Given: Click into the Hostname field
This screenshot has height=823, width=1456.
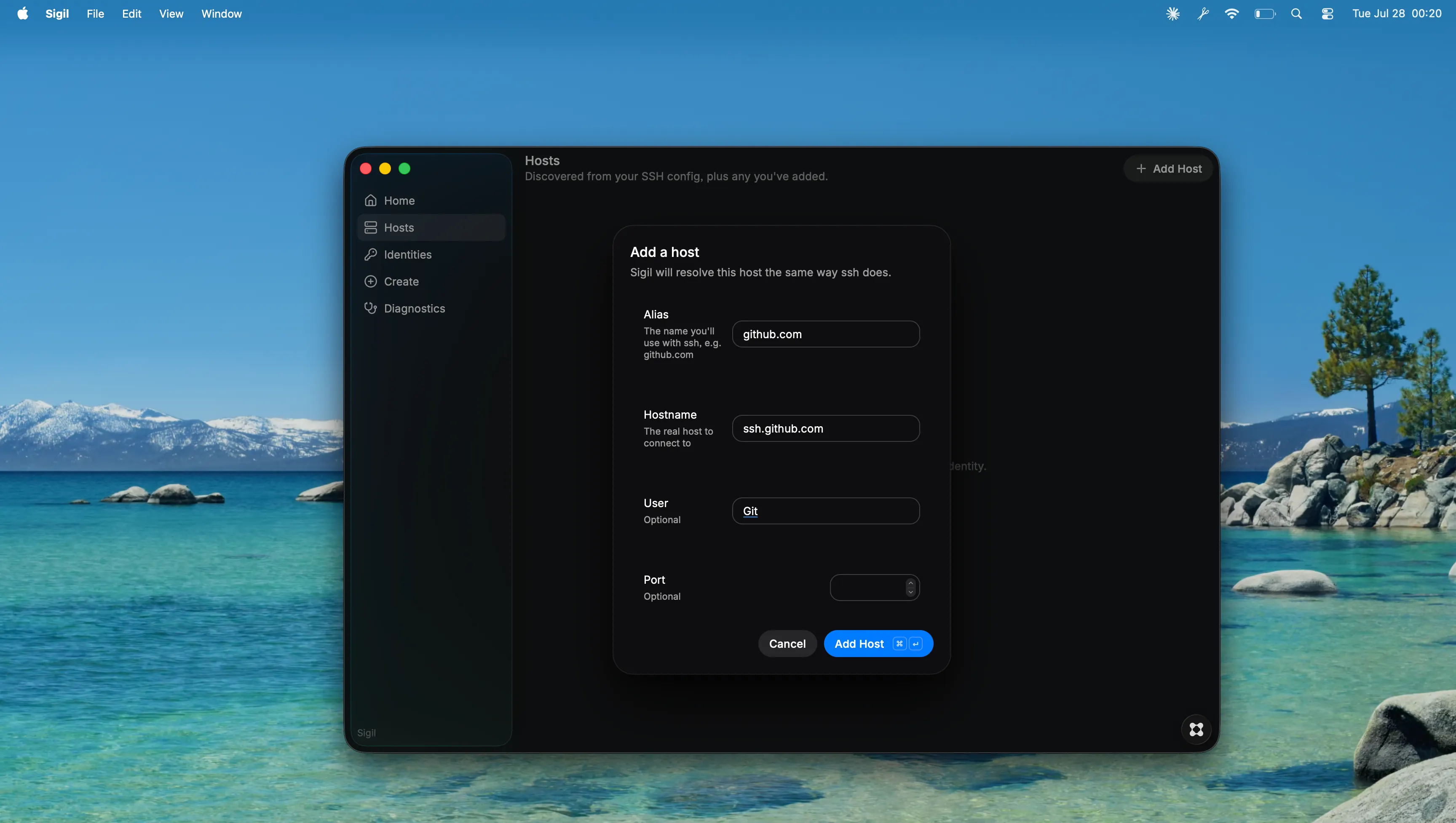Looking at the screenshot, I should tap(826, 428).
